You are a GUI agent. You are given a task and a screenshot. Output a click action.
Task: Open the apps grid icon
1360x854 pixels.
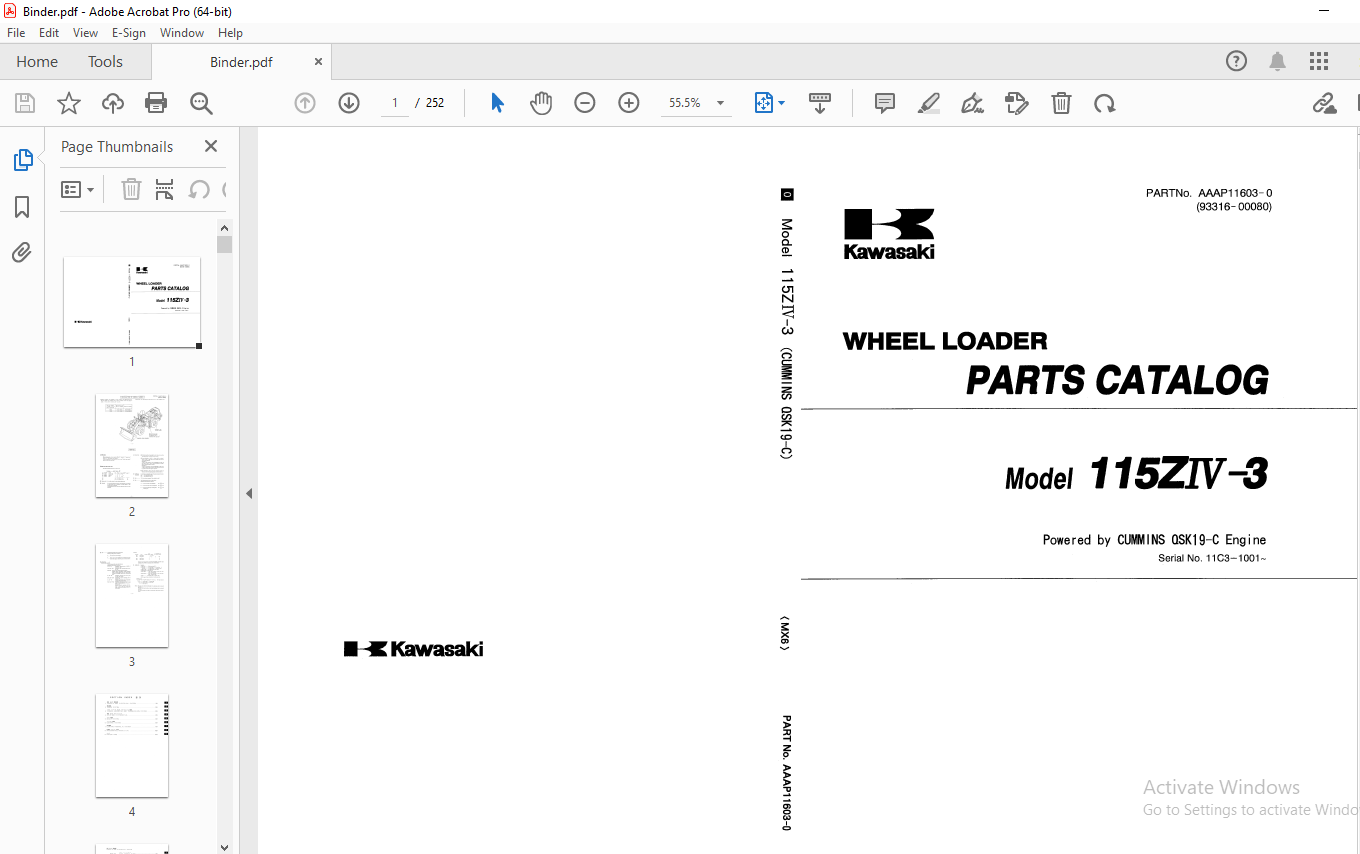click(1319, 61)
